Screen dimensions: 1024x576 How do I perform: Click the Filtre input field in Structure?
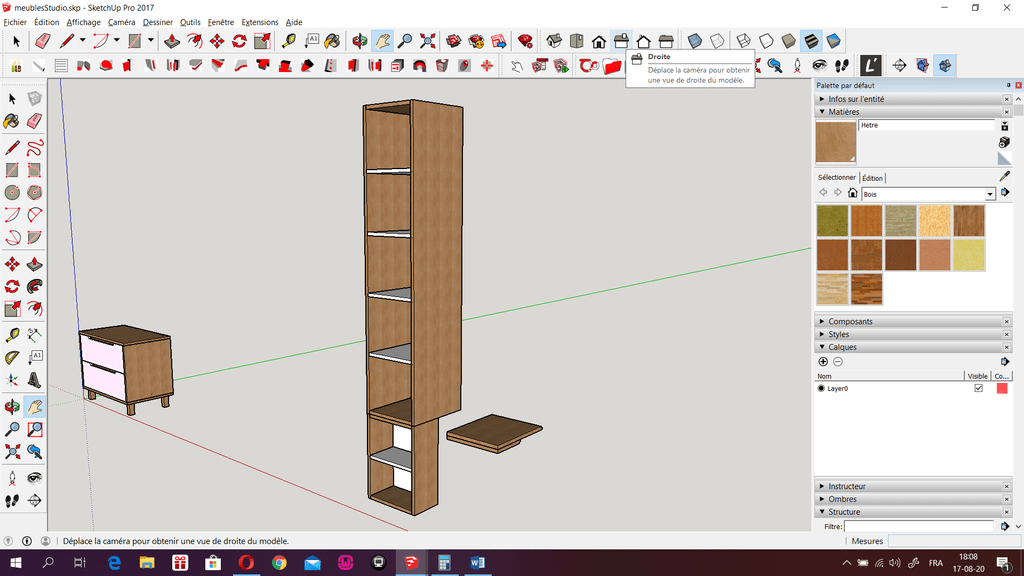(x=919, y=526)
